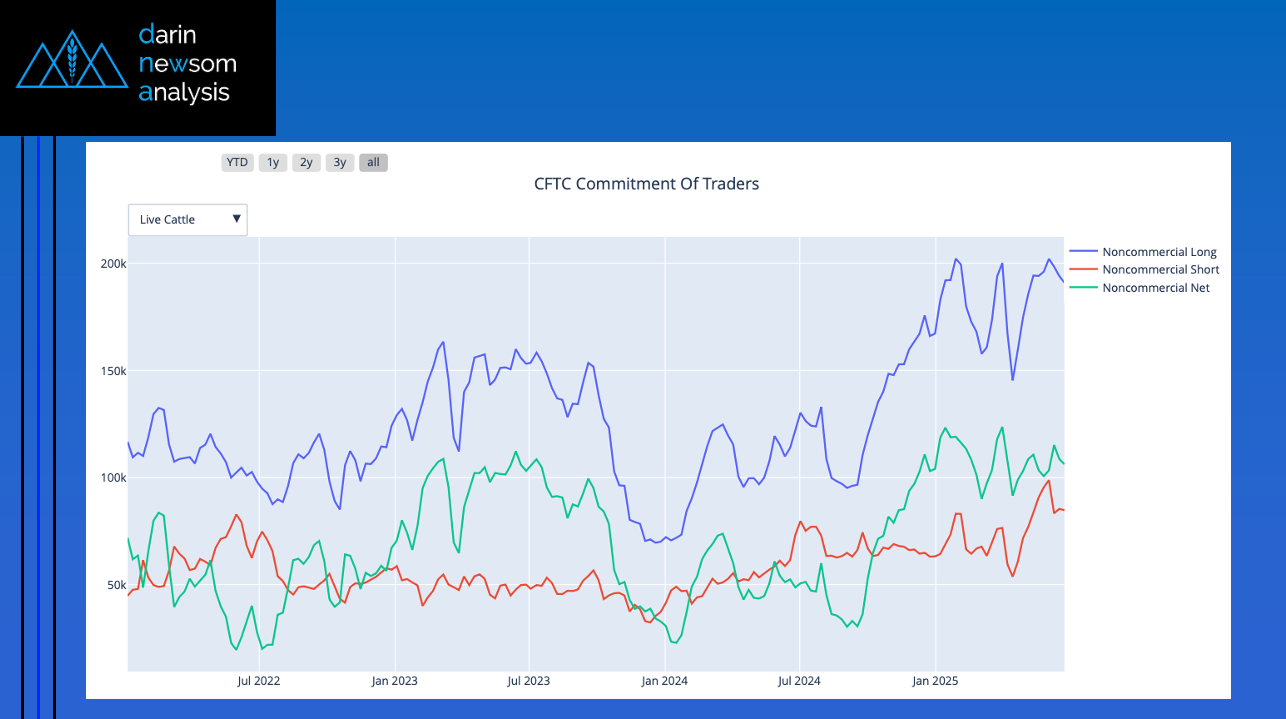Switch time range to 2y
Image resolution: width=1286 pixels, height=719 pixels.
[x=306, y=162]
